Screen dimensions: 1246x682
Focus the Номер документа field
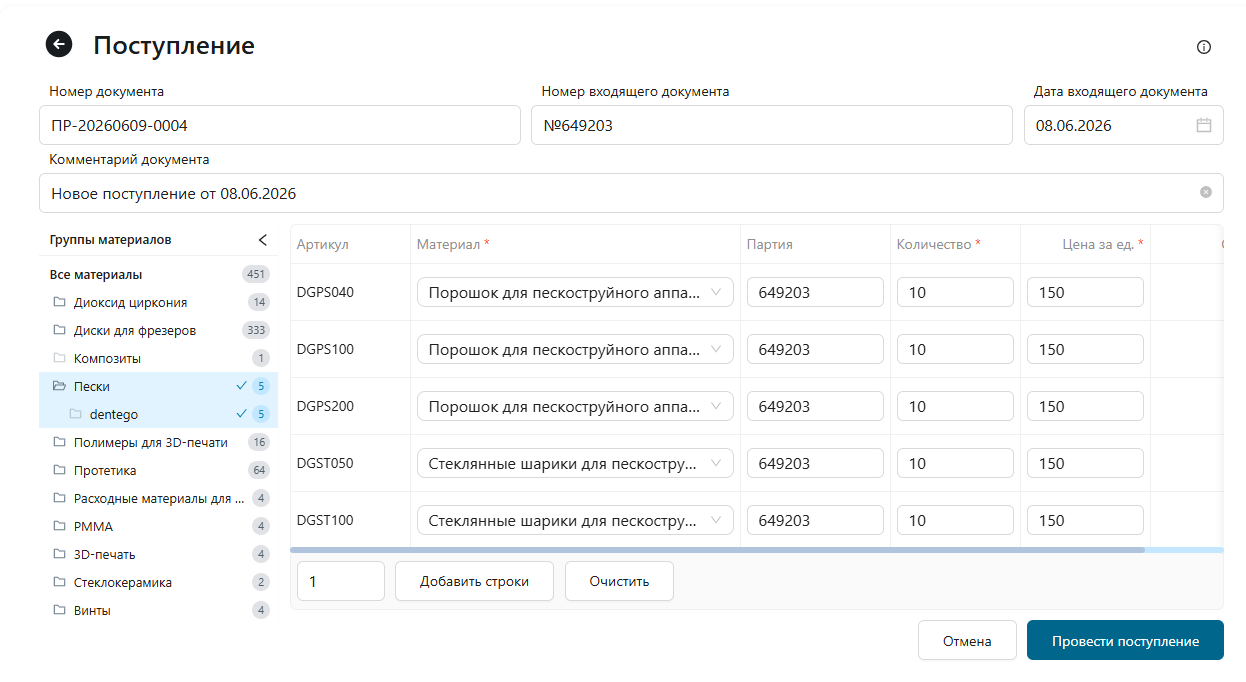(280, 125)
